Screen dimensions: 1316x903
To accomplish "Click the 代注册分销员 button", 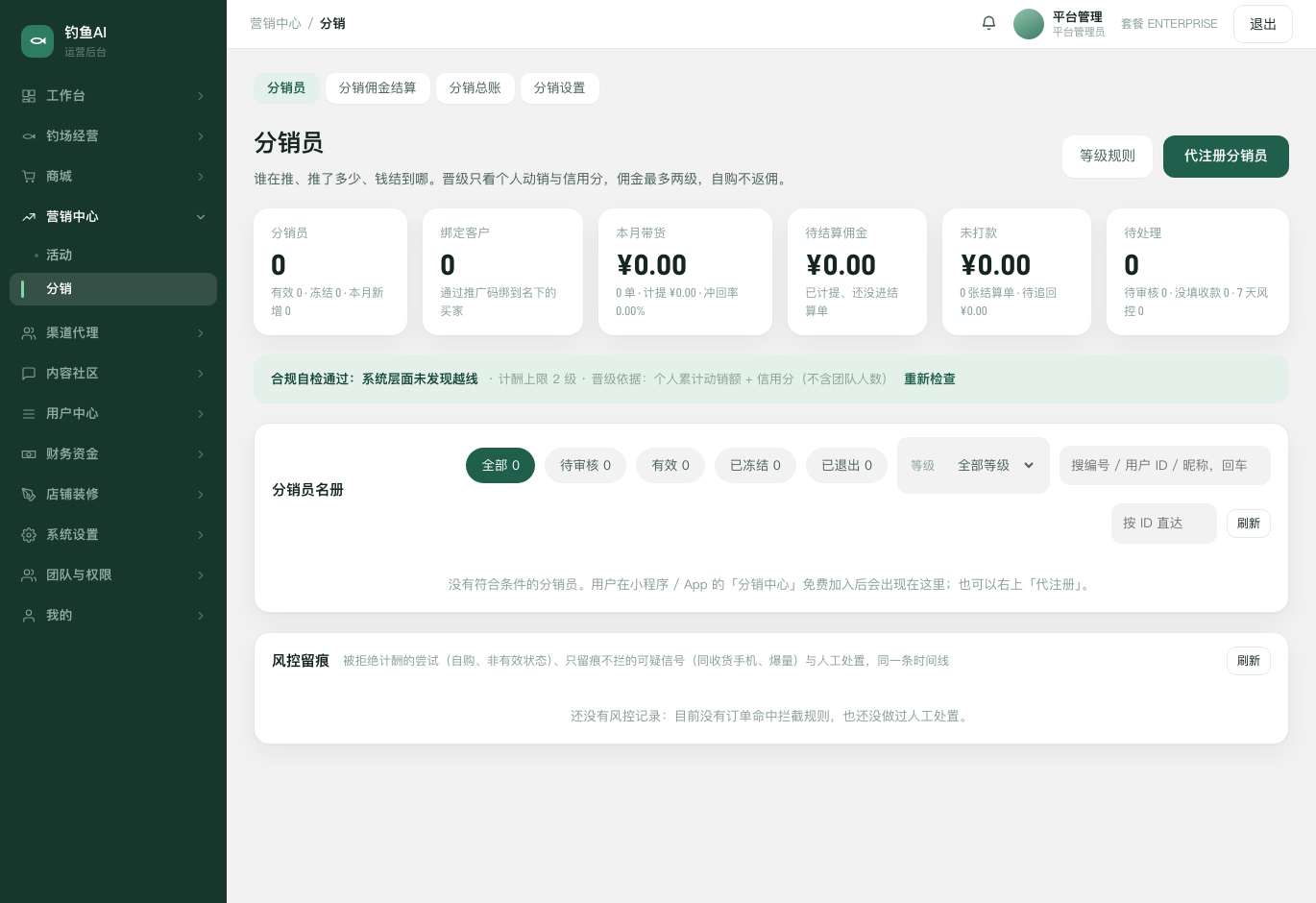I will coord(1226,157).
